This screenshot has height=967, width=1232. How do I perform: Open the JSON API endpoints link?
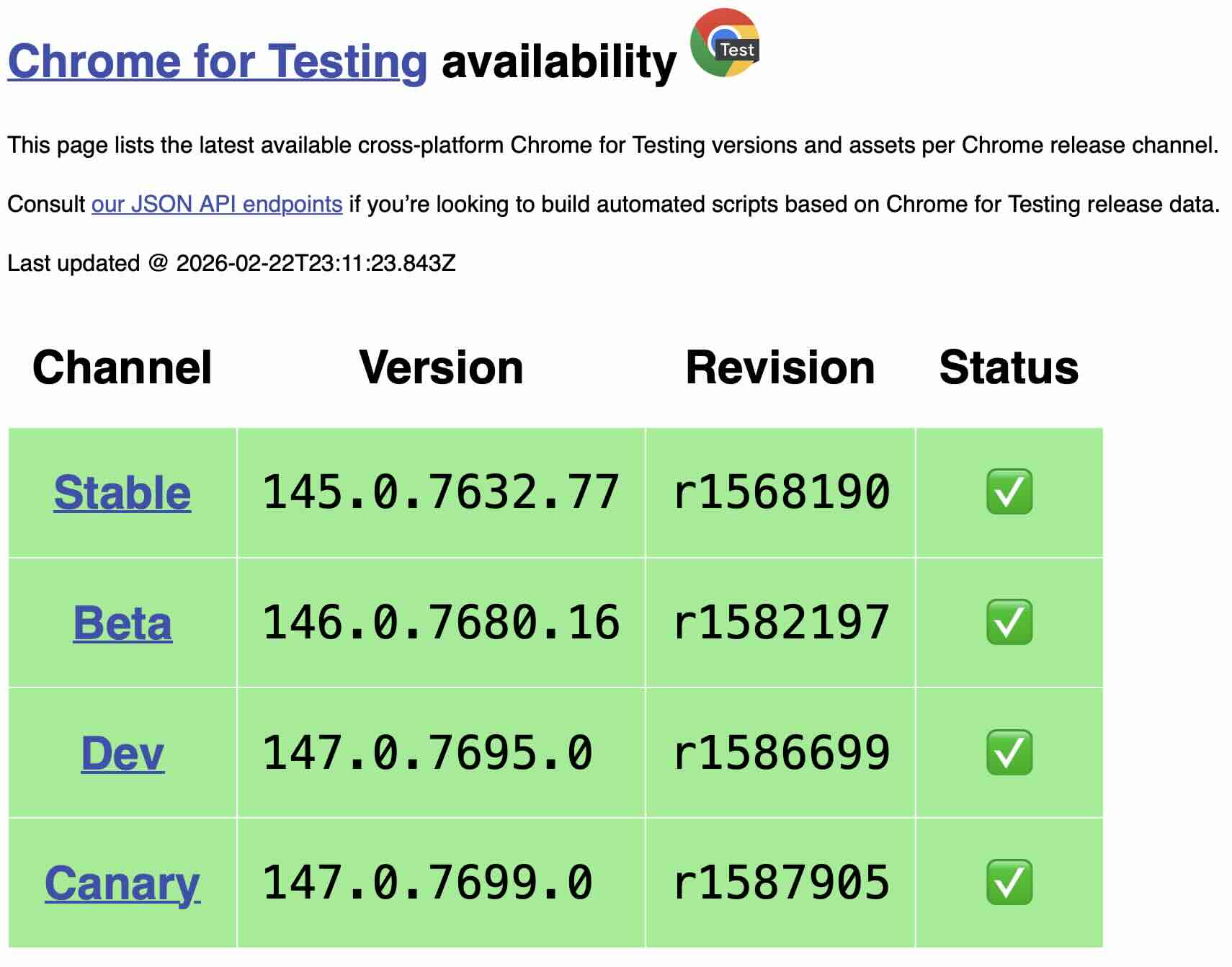[216, 204]
